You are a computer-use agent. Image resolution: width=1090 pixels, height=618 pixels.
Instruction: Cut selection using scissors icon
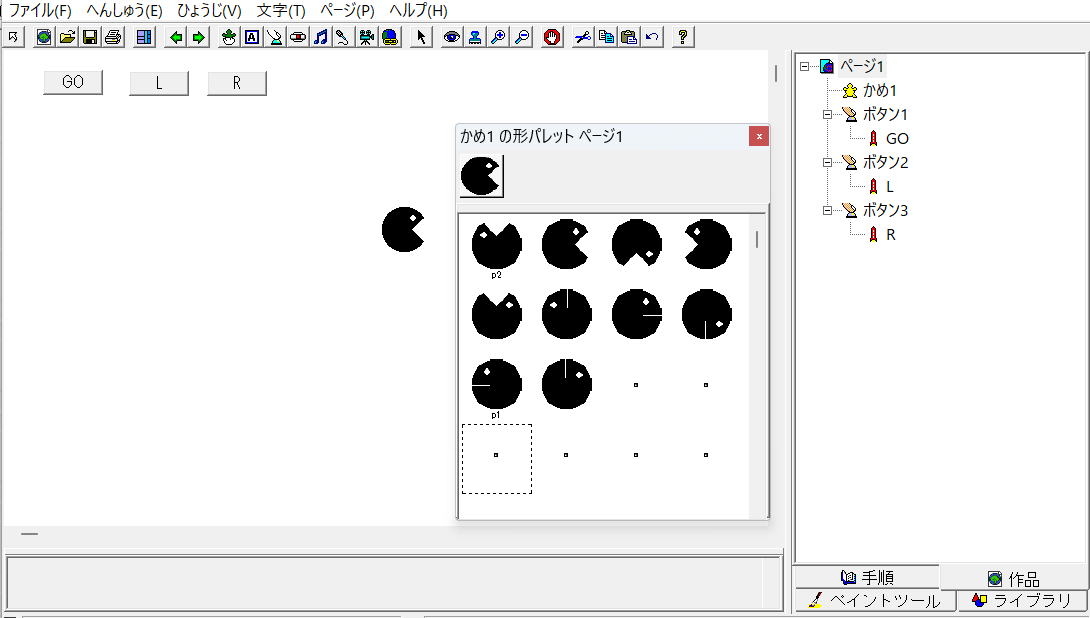point(583,37)
